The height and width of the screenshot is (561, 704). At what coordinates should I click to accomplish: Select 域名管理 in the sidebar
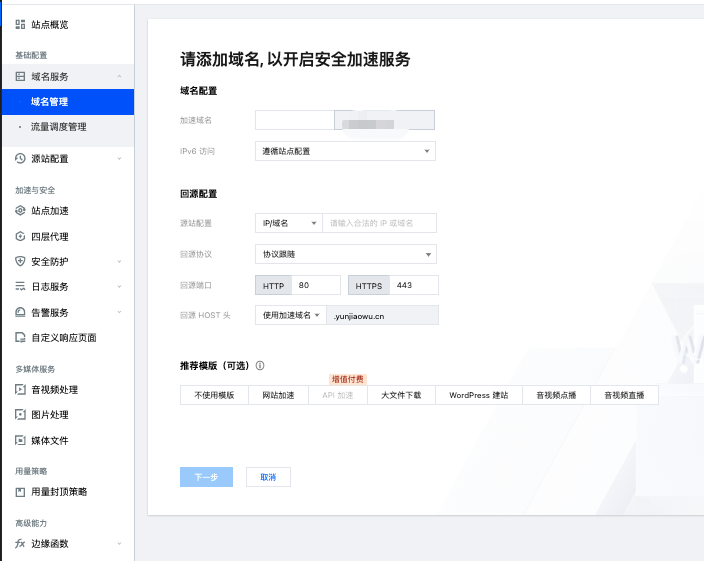click(49, 102)
